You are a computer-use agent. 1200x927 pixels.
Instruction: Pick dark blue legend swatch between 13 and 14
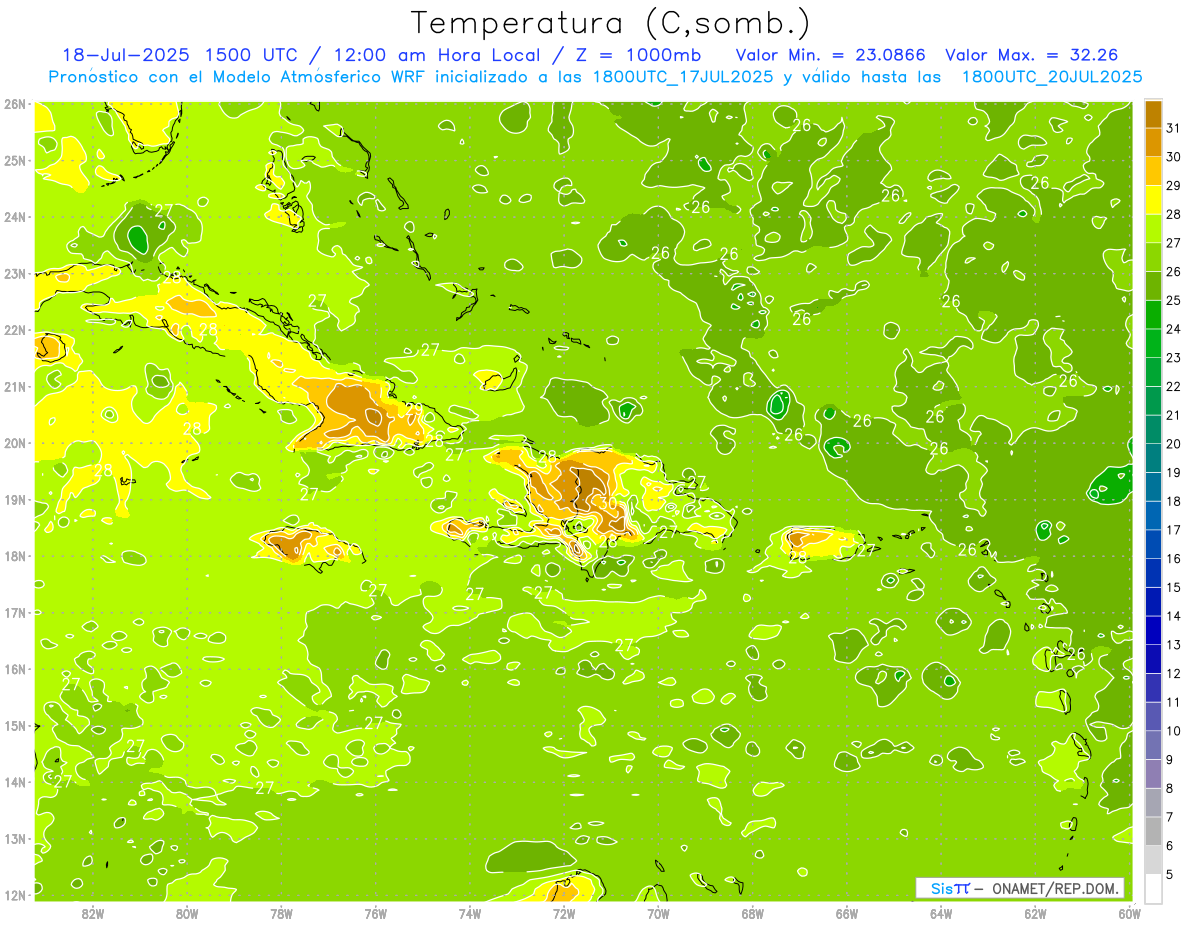point(1153,630)
